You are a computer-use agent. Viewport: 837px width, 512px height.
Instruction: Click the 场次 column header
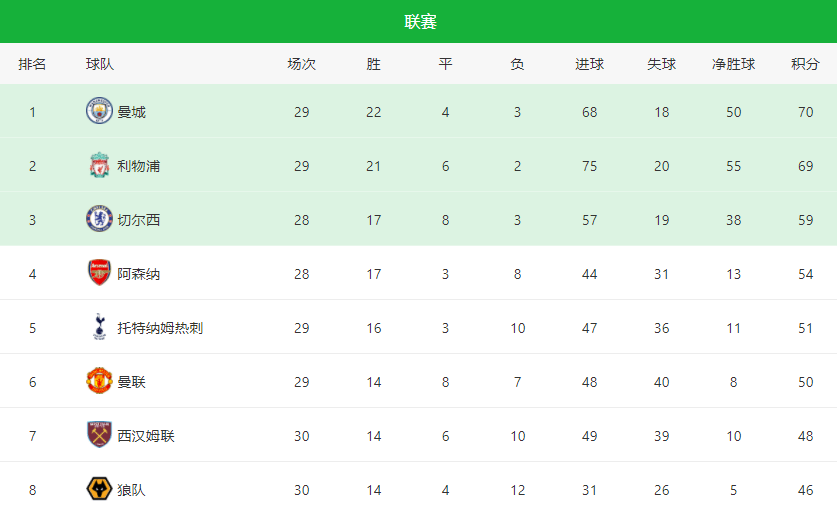click(302, 64)
